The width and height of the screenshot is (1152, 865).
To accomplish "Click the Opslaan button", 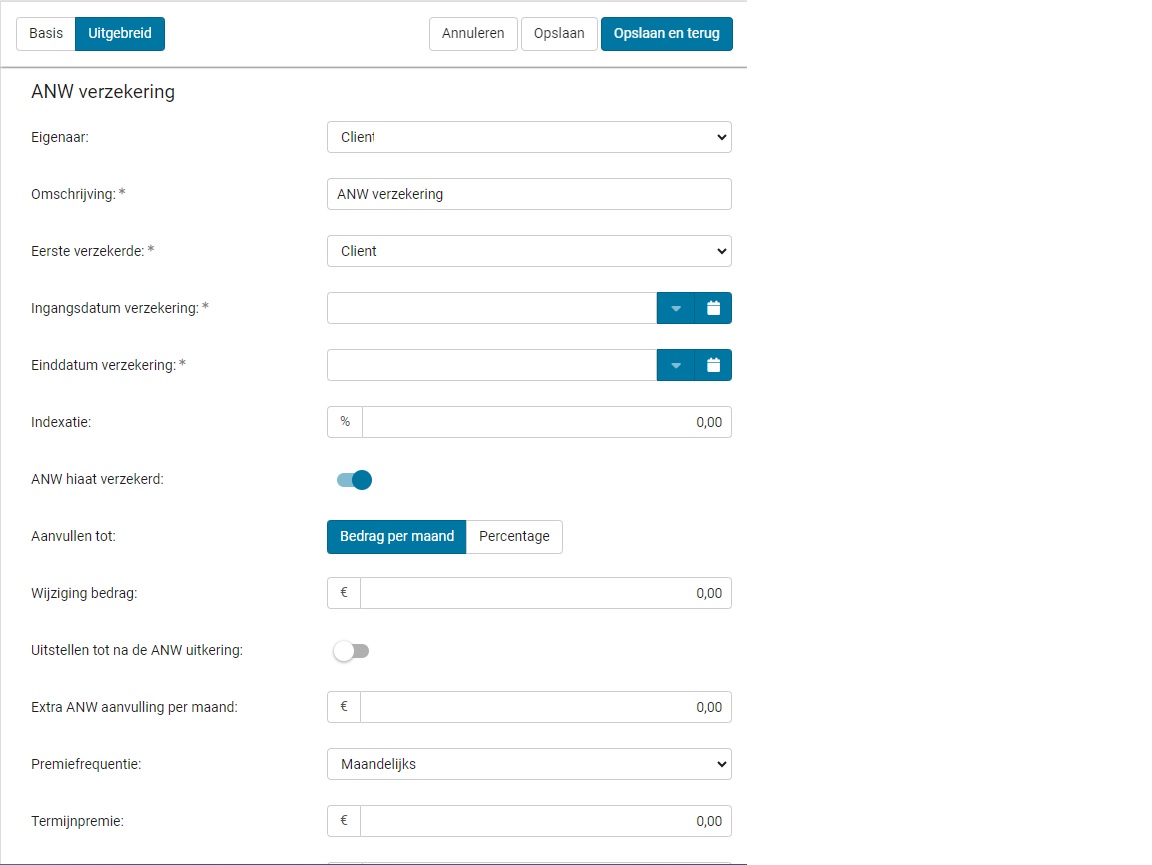I will tap(559, 34).
